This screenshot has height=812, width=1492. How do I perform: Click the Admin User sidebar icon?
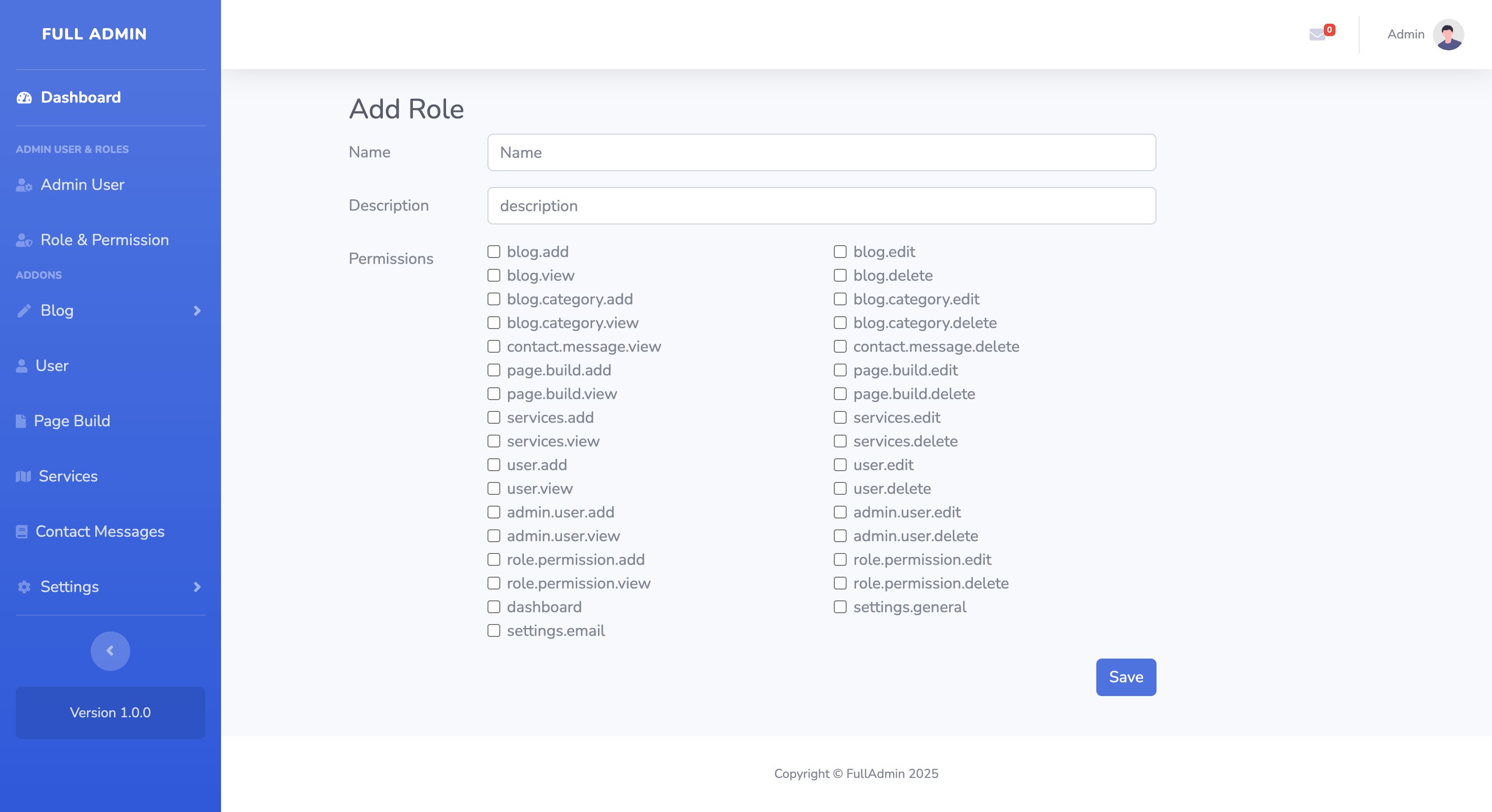(24, 185)
